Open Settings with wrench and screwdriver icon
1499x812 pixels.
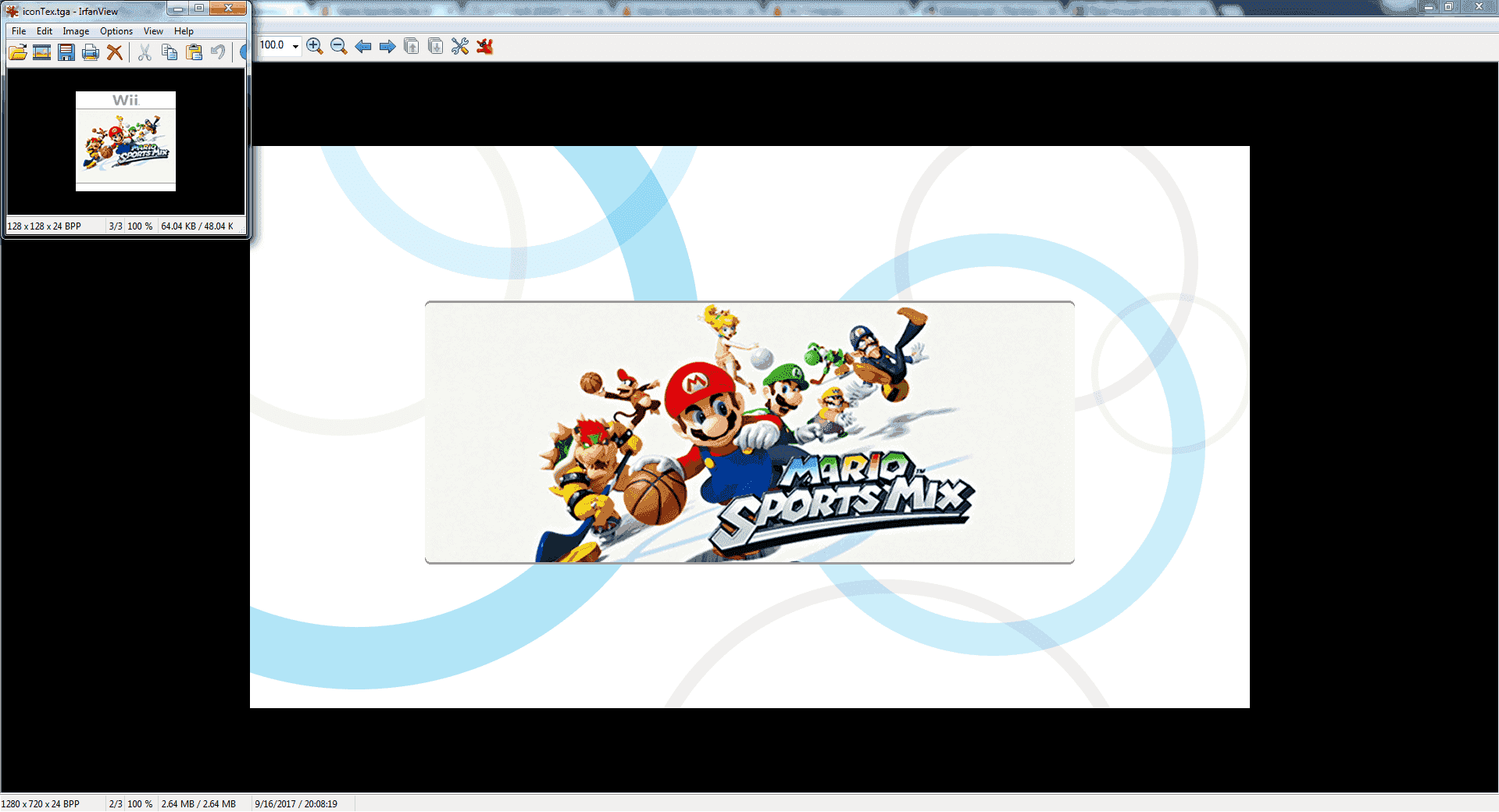[x=460, y=47]
